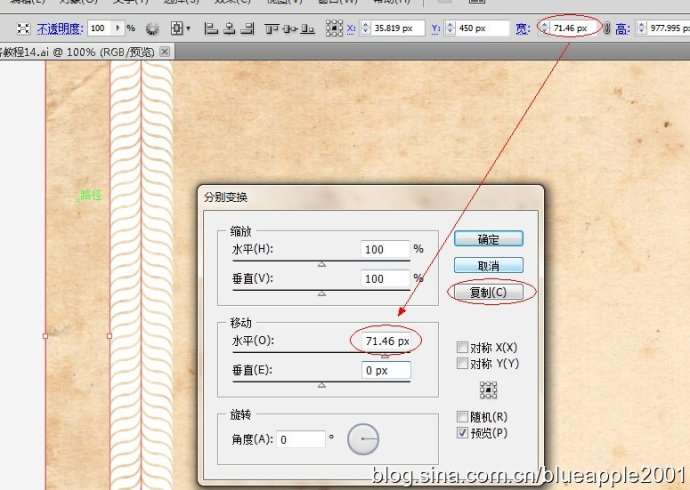Select the reference point locator in toolbar
The width and height of the screenshot is (690, 490).
(334, 28)
